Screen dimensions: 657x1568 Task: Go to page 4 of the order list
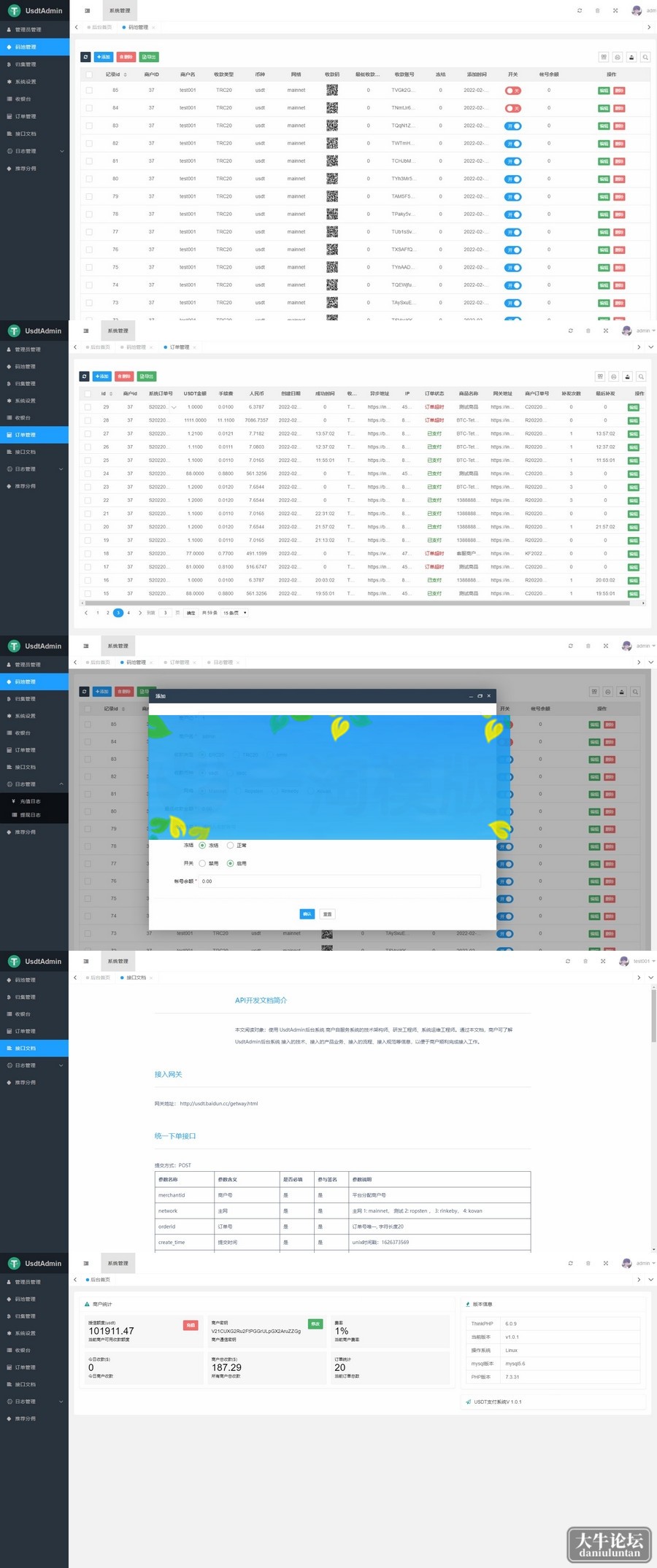(128, 613)
